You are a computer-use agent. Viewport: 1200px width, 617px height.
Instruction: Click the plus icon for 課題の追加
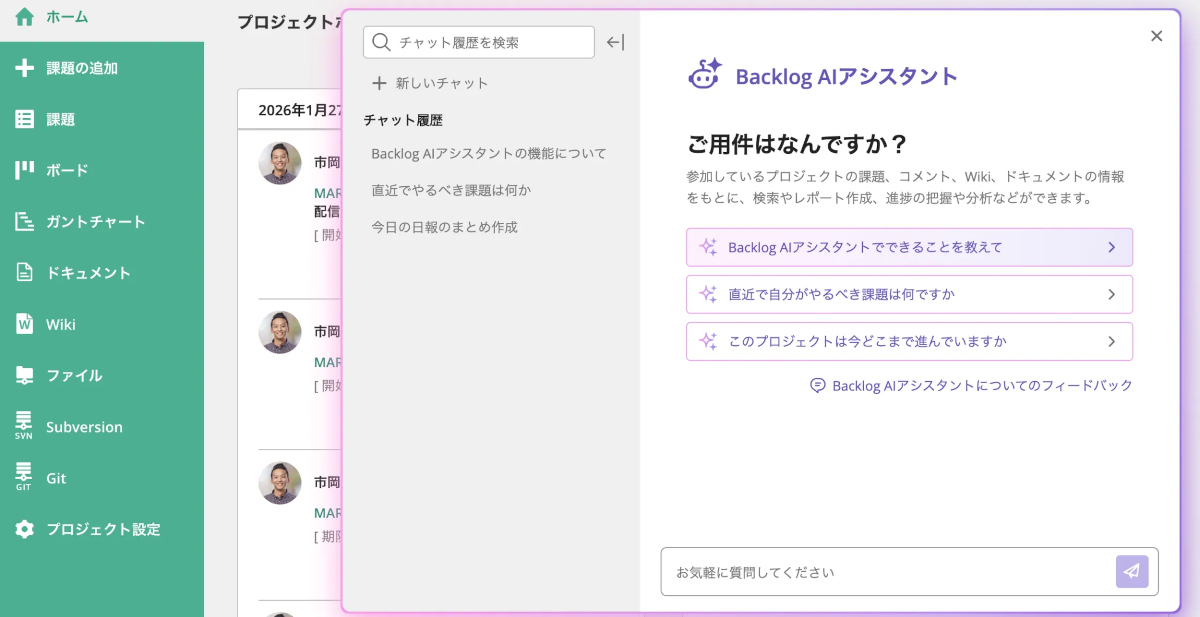(x=24, y=68)
